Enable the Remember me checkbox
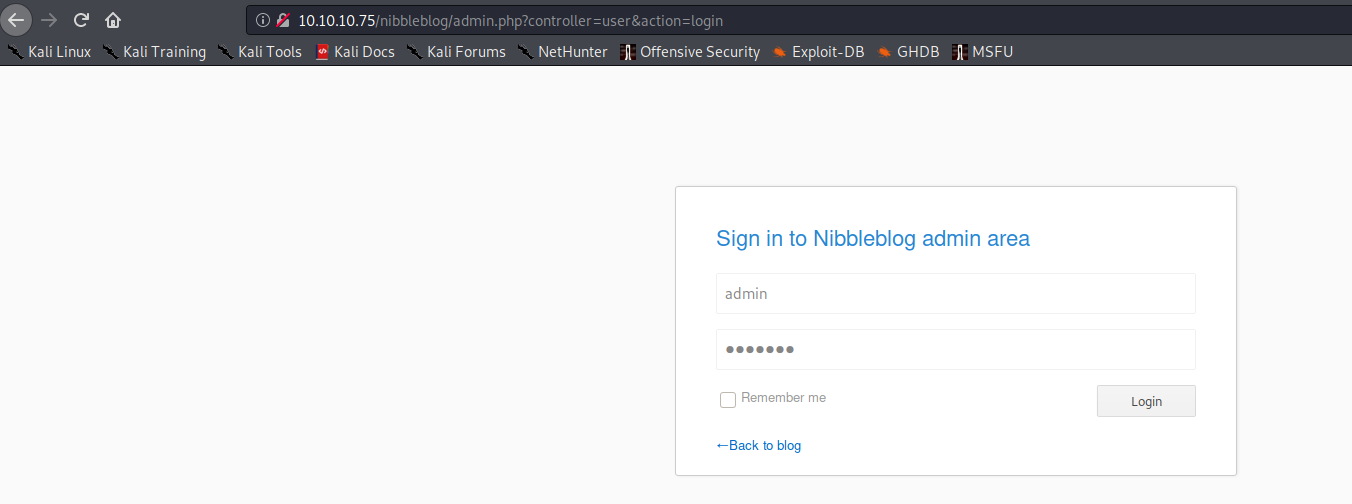This screenshot has height=504, width=1352. pyautogui.click(x=728, y=400)
